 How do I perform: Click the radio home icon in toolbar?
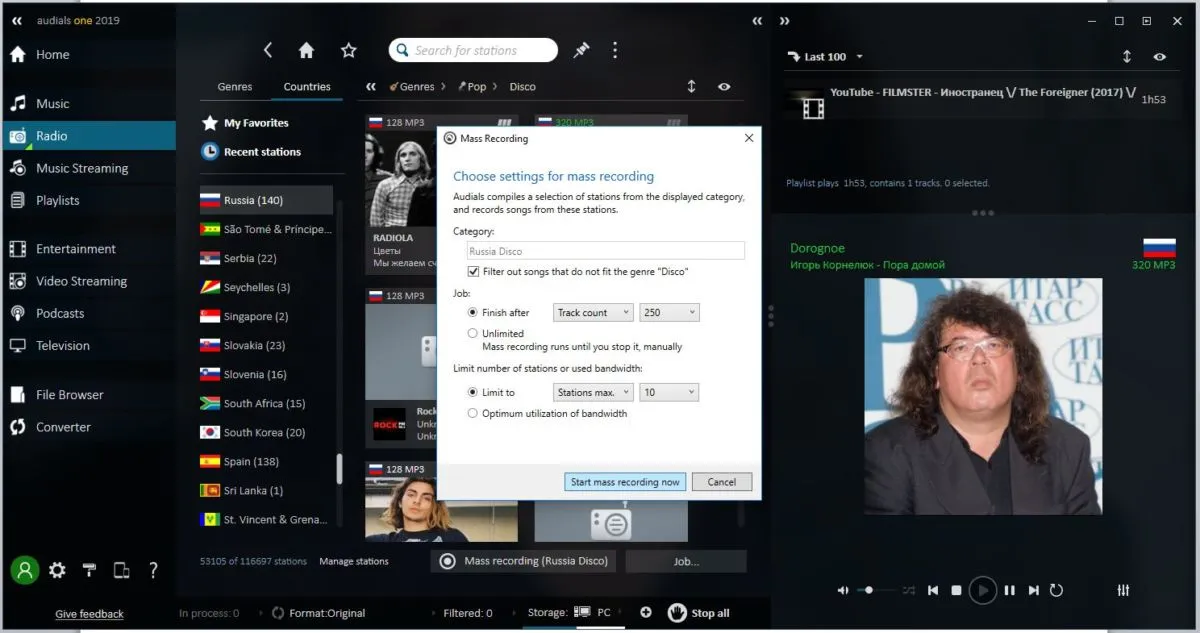click(x=307, y=50)
